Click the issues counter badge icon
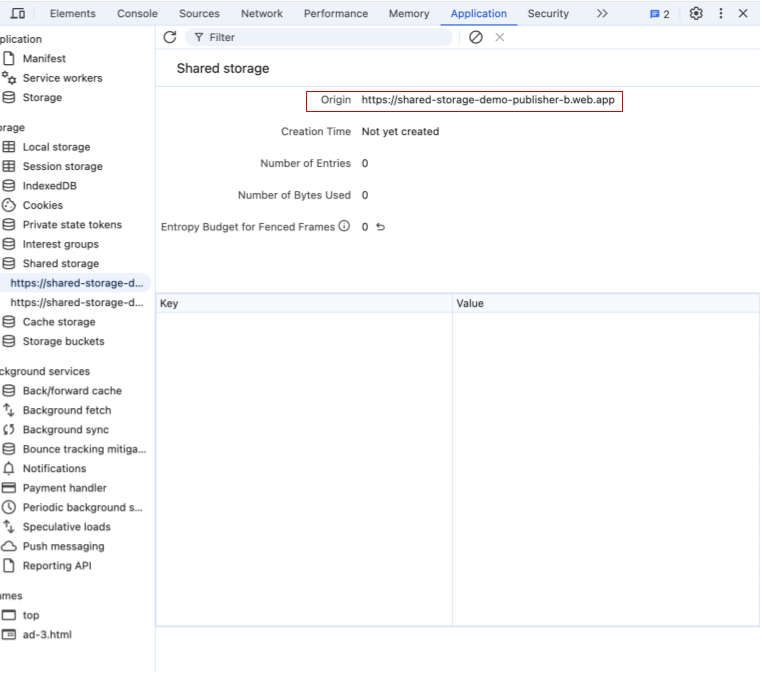The height and width of the screenshot is (674, 762). [x=659, y=14]
